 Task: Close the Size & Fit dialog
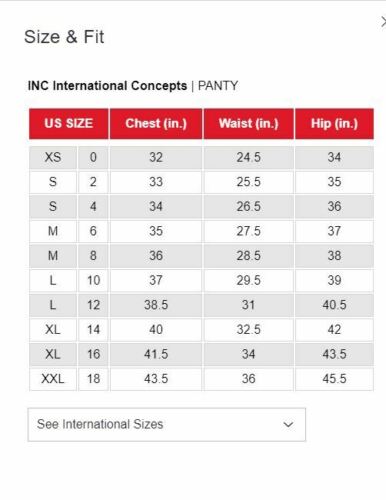(383, 23)
